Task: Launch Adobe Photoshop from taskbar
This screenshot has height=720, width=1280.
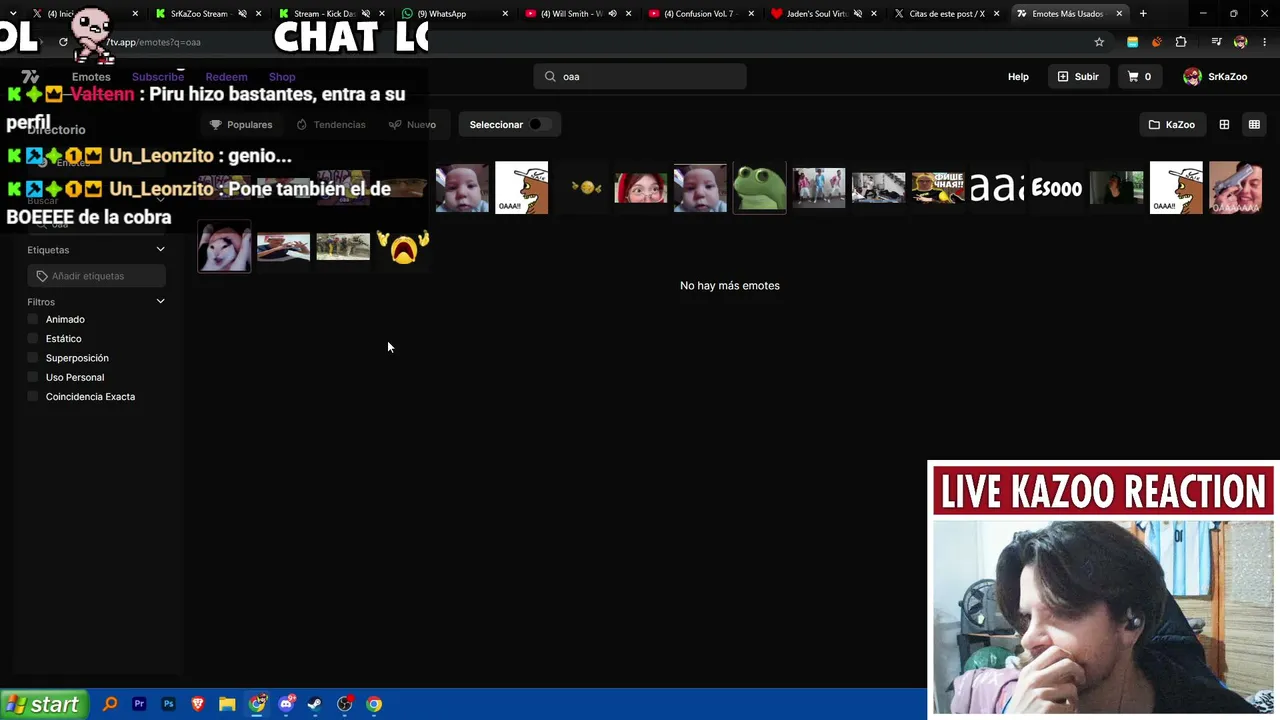Action: click(168, 704)
